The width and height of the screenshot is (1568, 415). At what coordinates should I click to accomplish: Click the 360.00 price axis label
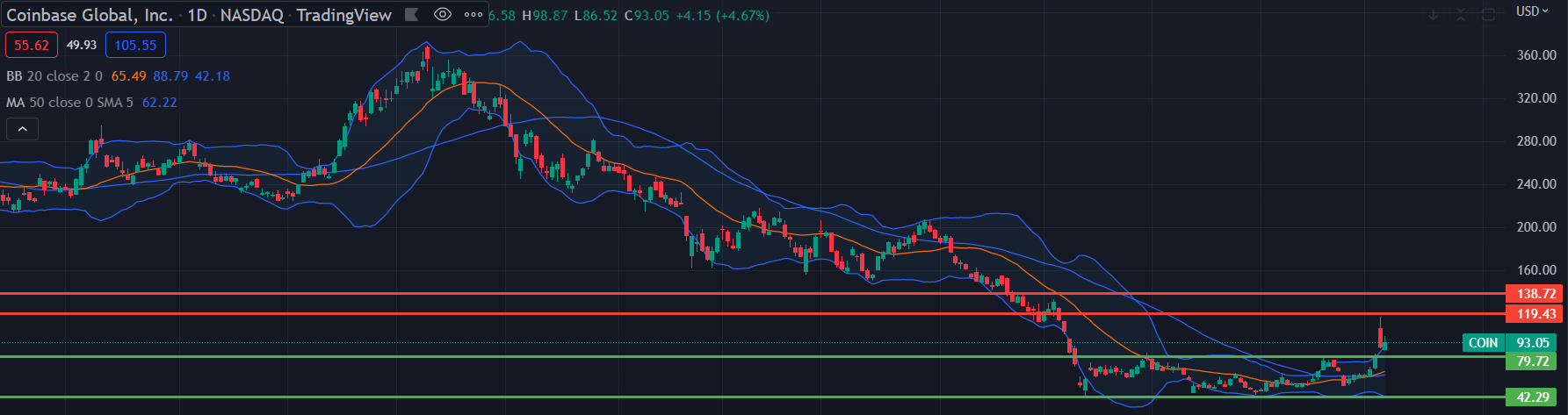click(x=1536, y=55)
